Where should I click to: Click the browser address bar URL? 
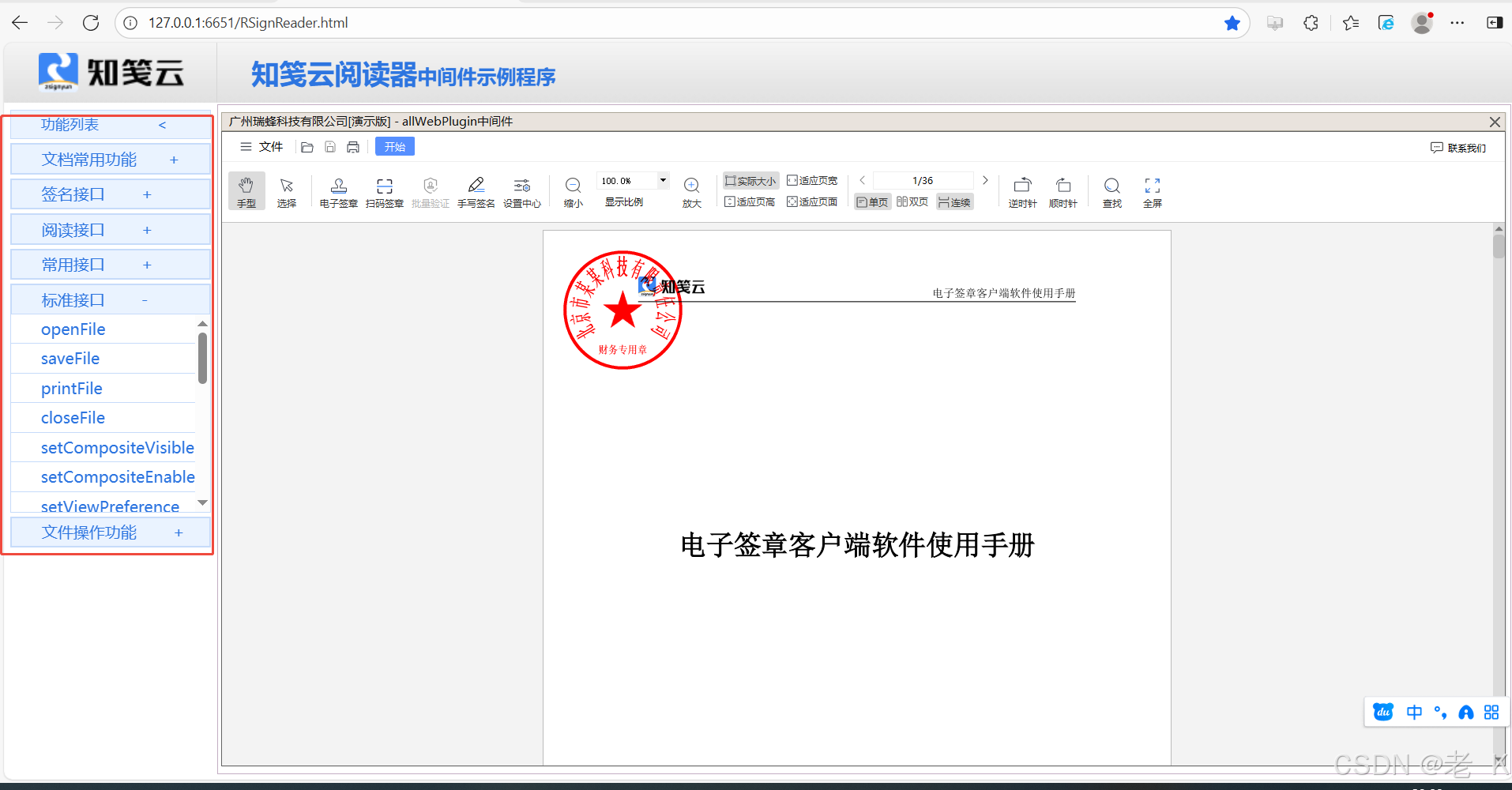click(x=248, y=23)
